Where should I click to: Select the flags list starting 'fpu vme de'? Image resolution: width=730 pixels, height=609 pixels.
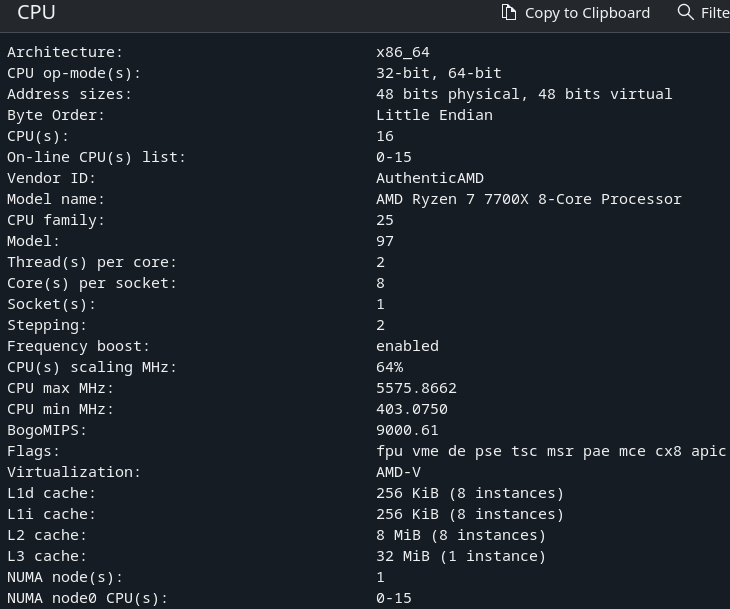(x=552, y=451)
